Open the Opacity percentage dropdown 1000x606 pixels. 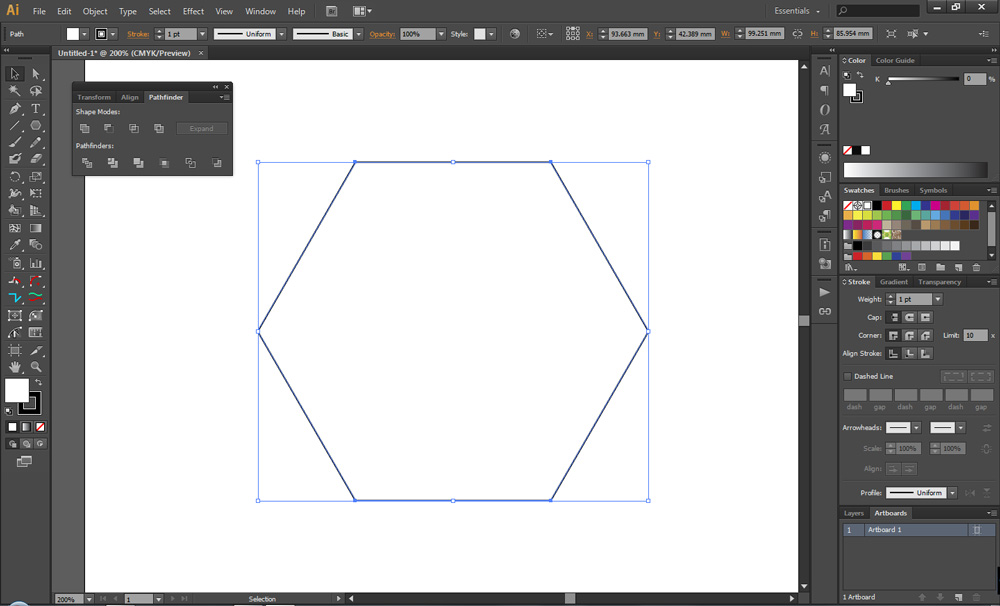[441, 34]
